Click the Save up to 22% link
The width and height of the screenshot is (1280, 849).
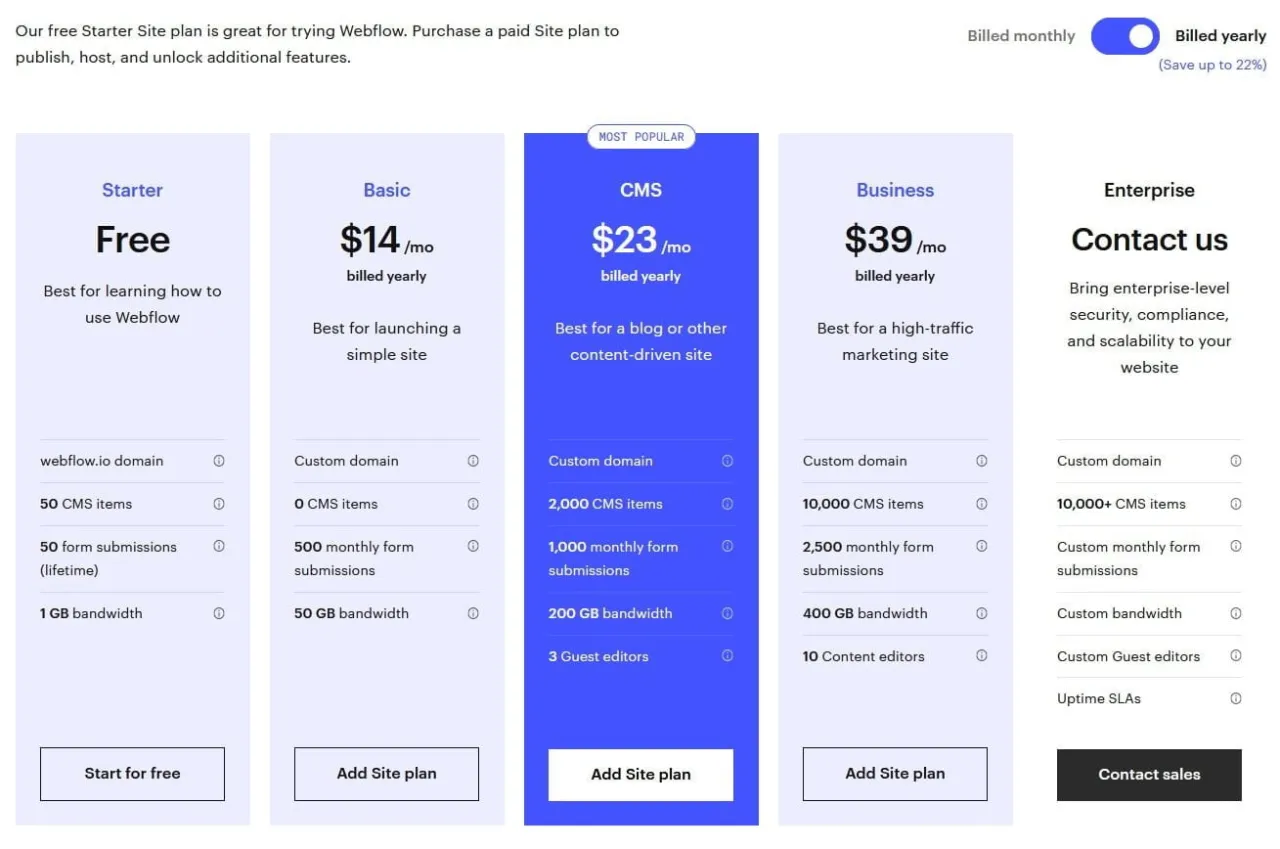coord(1212,63)
